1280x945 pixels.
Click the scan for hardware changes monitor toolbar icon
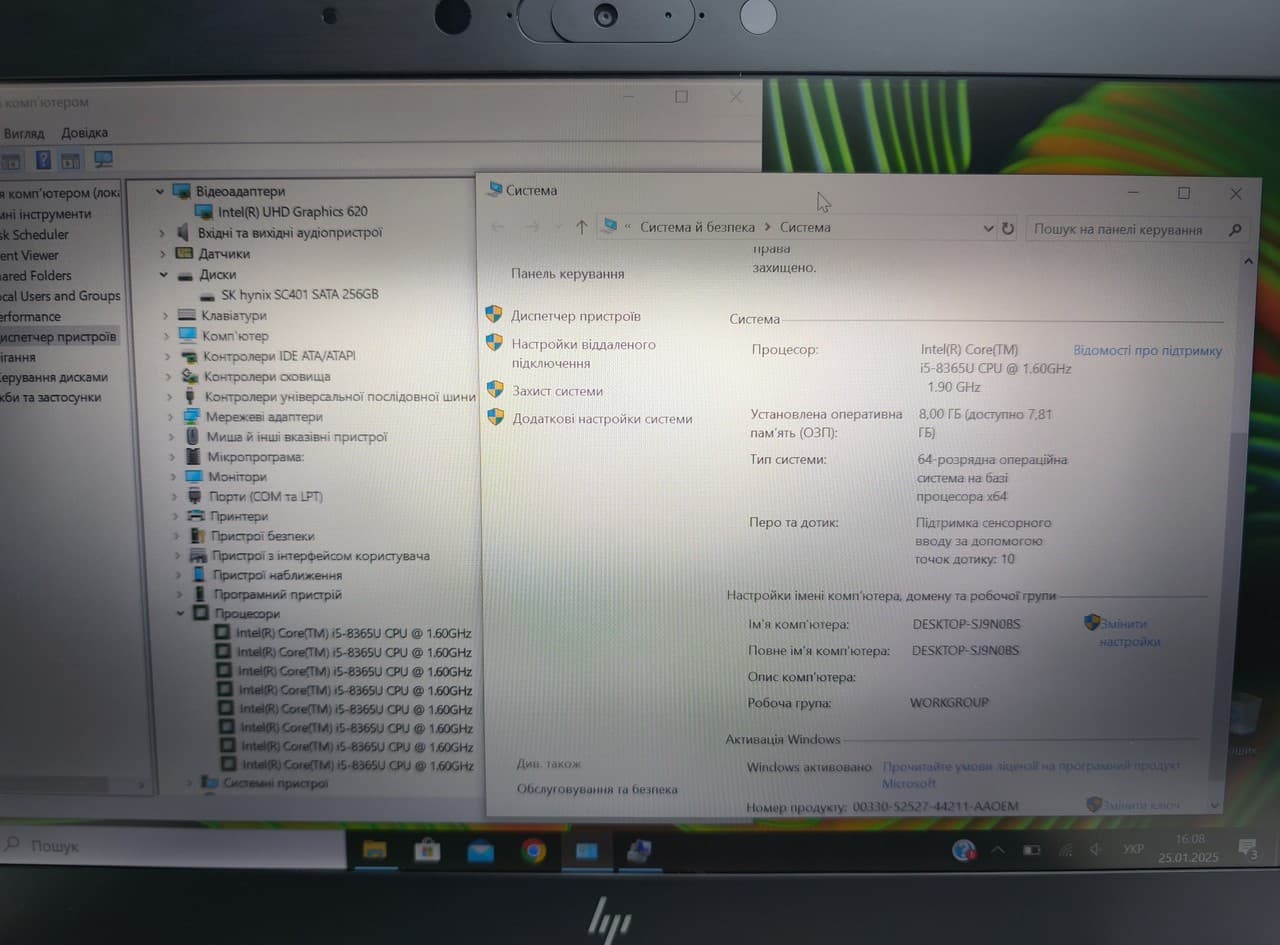tap(103, 160)
